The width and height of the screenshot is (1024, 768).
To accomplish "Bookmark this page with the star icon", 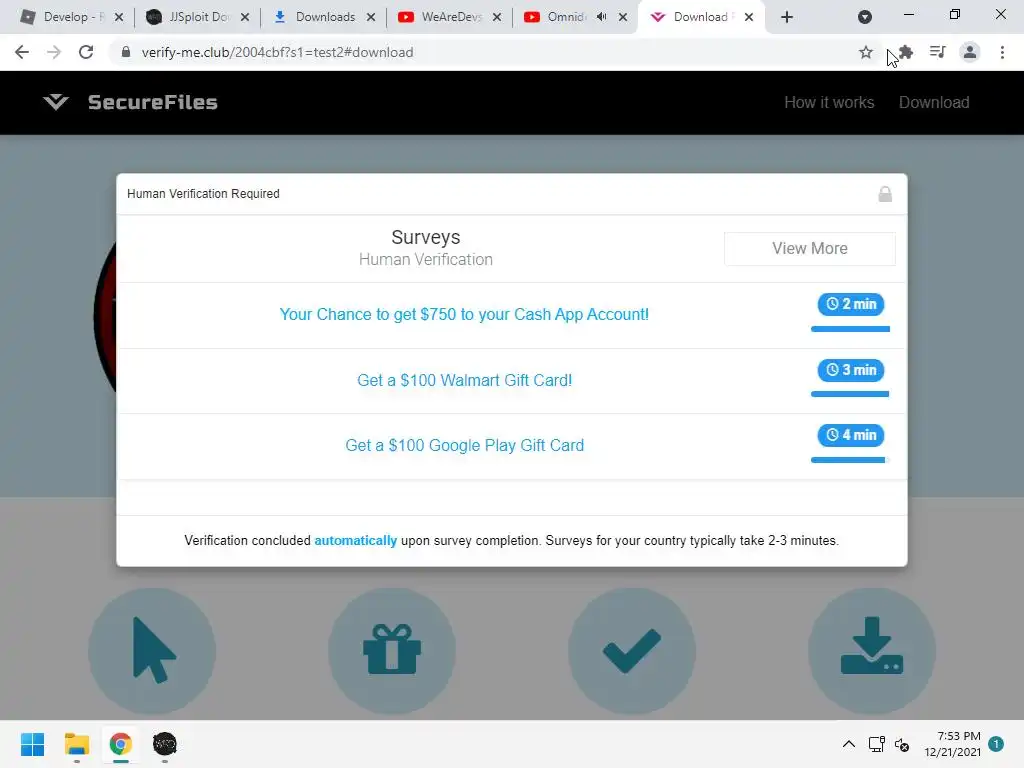I will [x=866, y=52].
